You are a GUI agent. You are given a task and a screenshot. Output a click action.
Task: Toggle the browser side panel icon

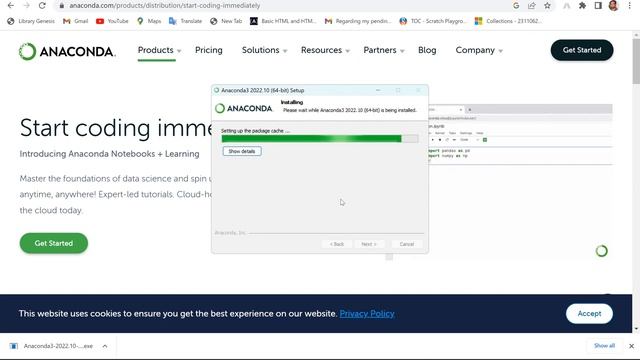[x=598, y=6]
